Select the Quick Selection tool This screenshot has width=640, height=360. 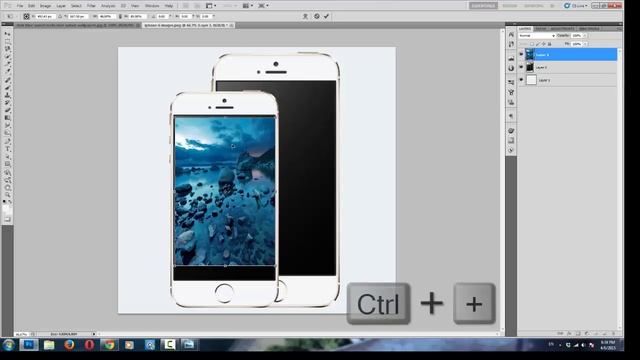tap(7, 56)
